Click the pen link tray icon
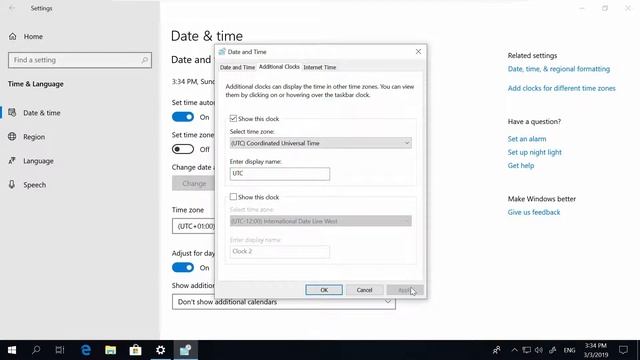The height and width of the screenshot is (360, 640). [553, 350]
